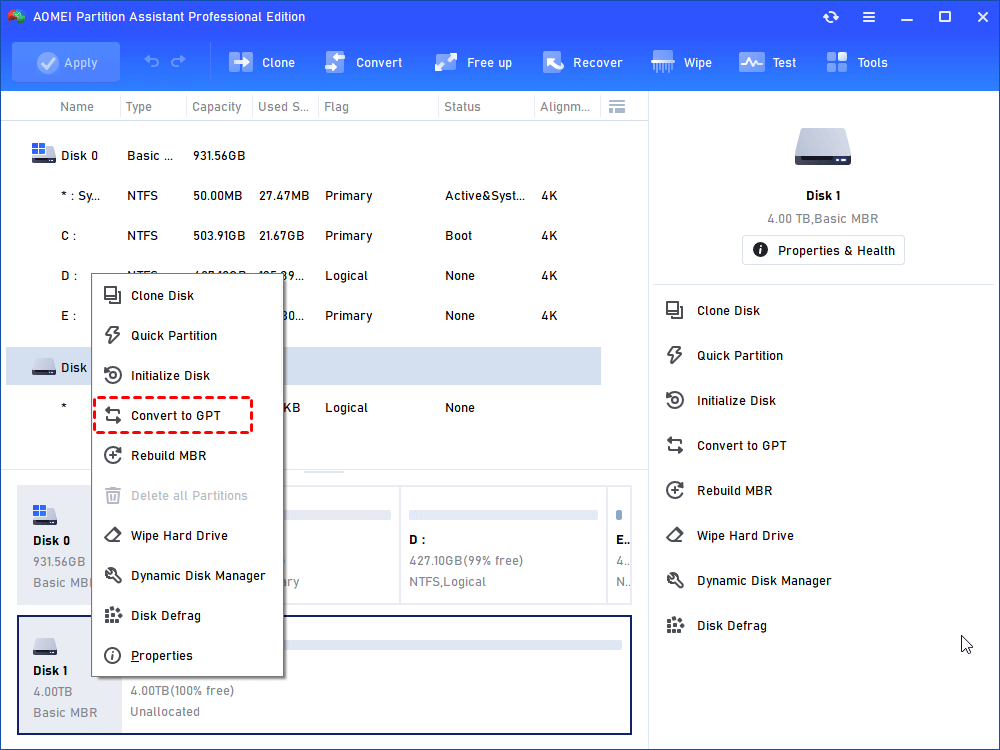The height and width of the screenshot is (750, 1000).
Task: Click Rebuild MBR icon in context menu
Action: click(x=113, y=455)
